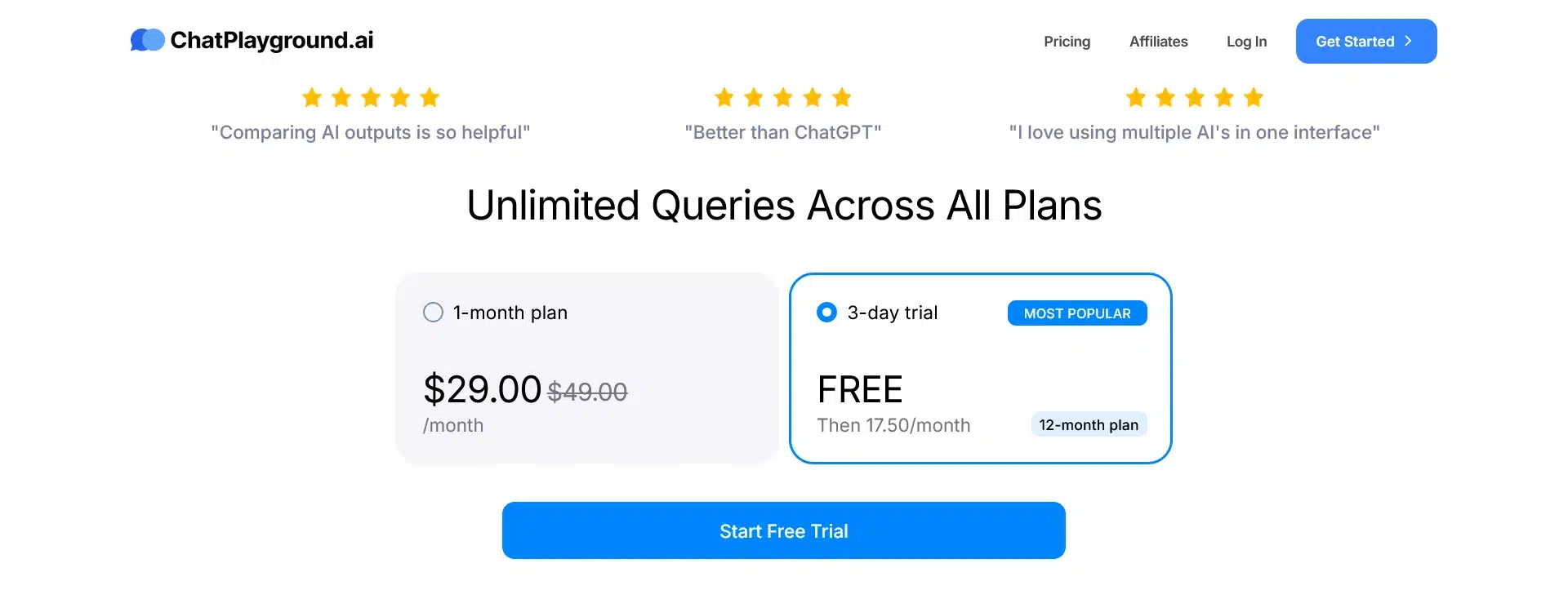Deselect the filled 3-day trial option
The width and height of the screenshot is (1568, 590).
[x=826, y=312]
